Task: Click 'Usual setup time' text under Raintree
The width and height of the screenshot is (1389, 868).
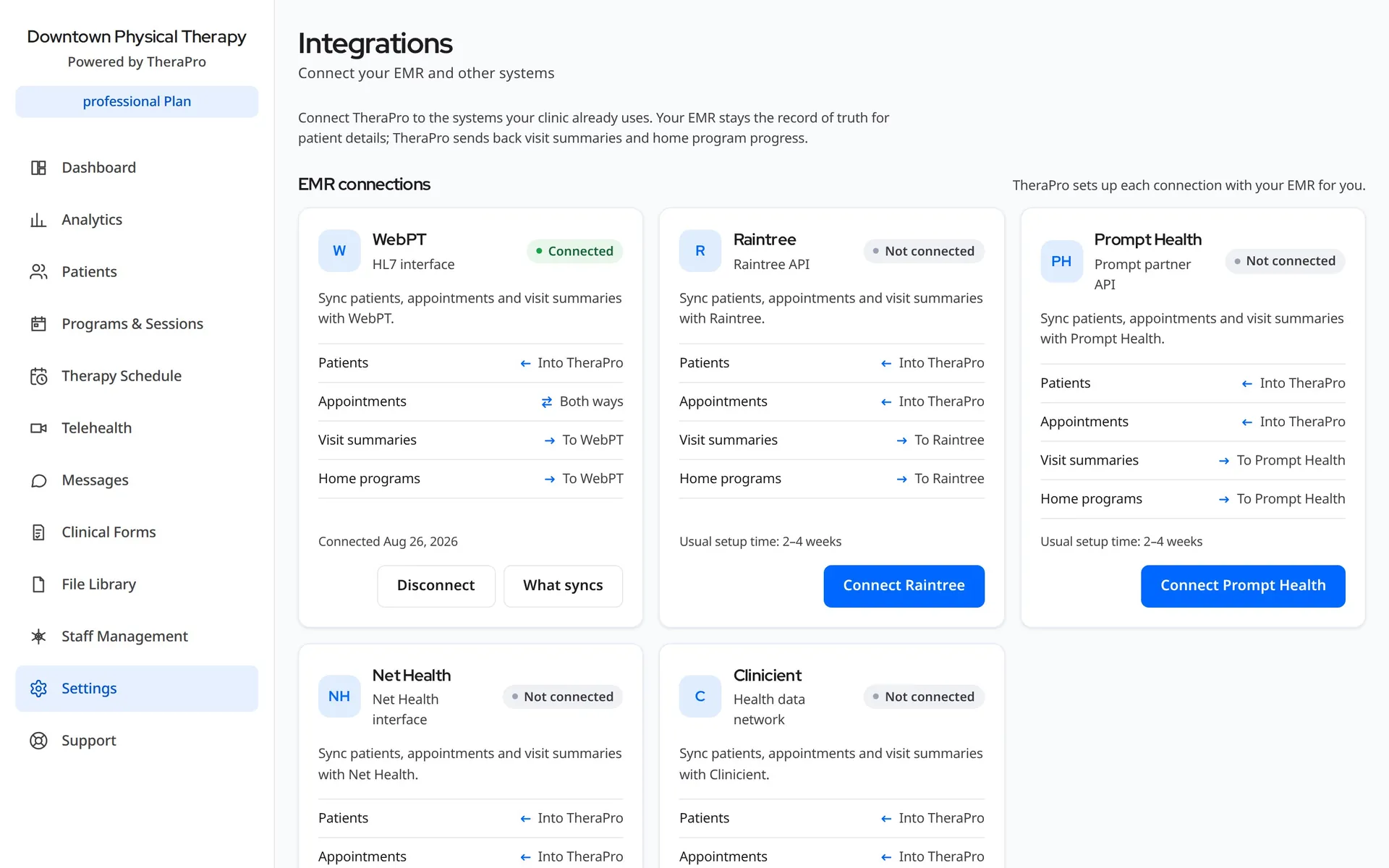Action: click(760, 542)
